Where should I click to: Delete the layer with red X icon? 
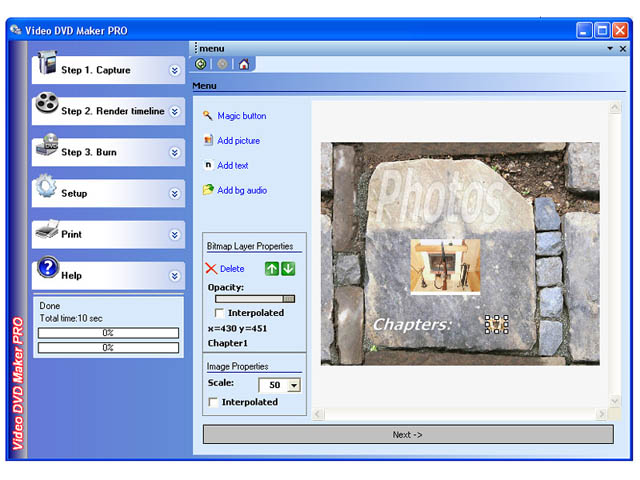coord(211,269)
